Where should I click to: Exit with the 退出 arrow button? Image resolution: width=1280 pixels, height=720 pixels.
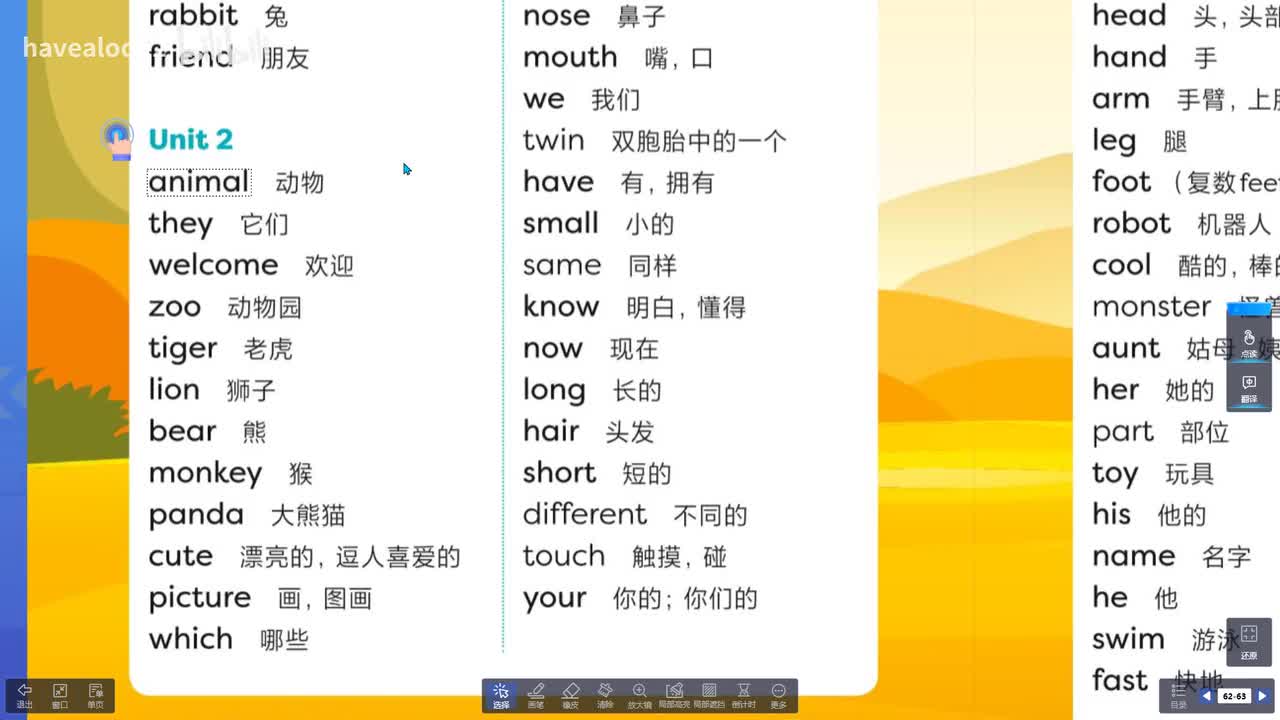click(25, 696)
